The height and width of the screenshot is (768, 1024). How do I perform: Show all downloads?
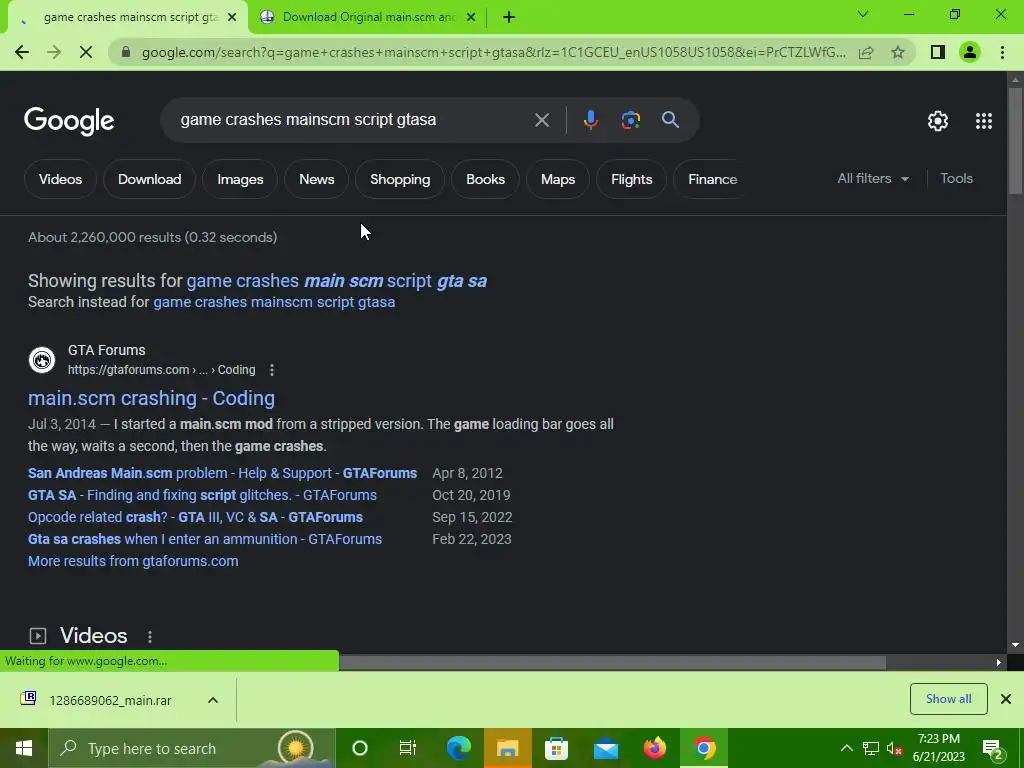tap(948, 699)
